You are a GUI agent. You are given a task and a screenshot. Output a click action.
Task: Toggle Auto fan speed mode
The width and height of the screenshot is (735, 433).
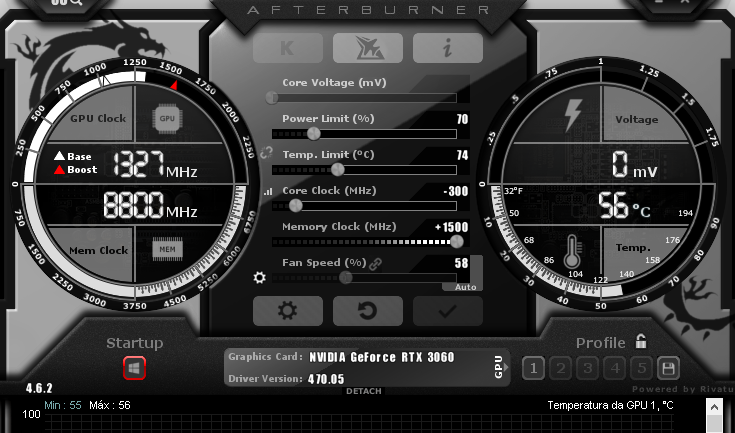465,287
